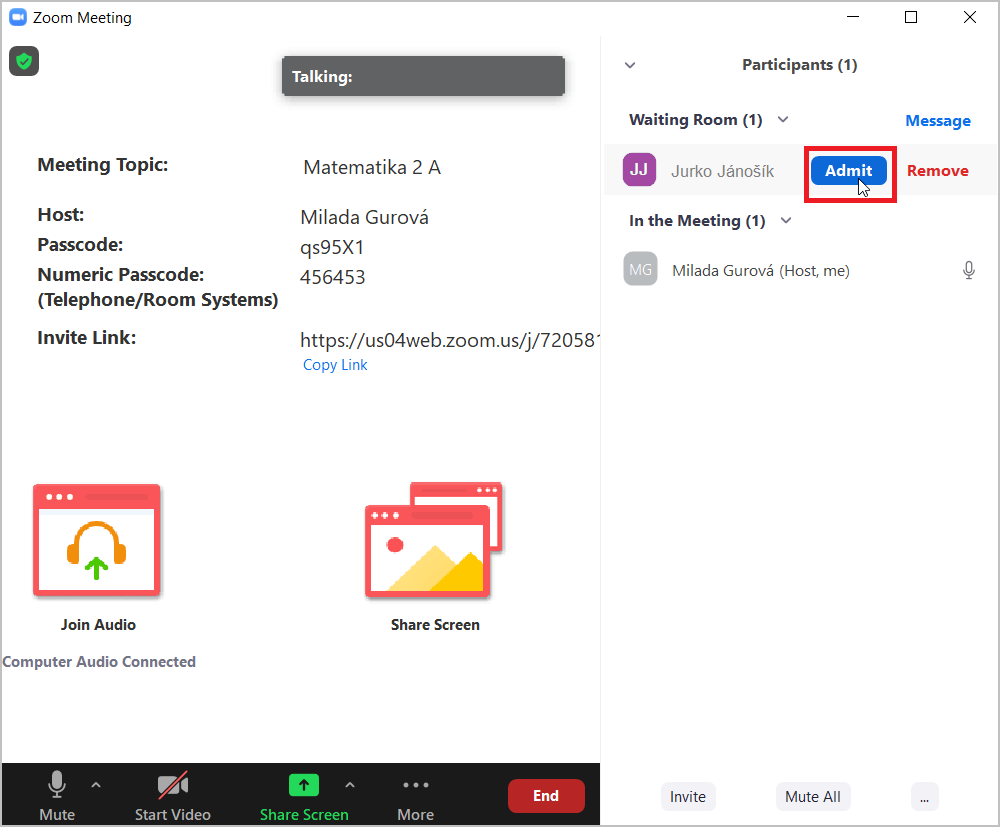Screen dimensions: 1000x827
Task: Collapse the In the Meeting section chevron
Action: point(786,221)
